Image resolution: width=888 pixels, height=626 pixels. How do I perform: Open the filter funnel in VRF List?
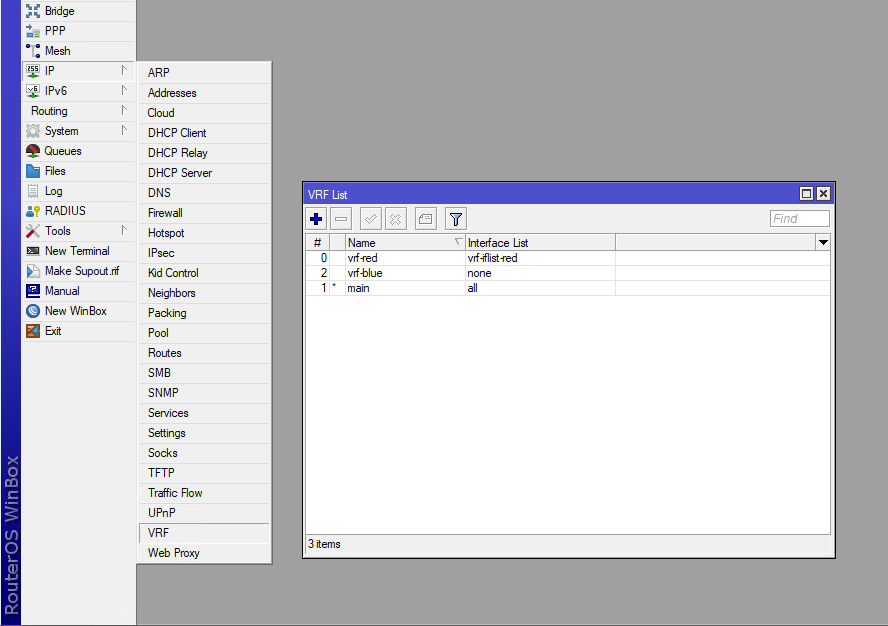pyautogui.click(x=455, y=218)
